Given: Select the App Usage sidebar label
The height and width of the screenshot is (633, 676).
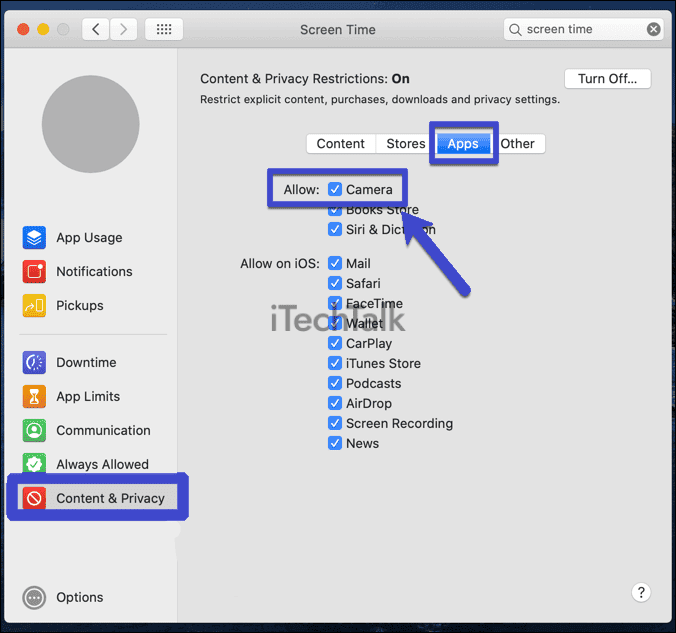Looking at the screenshot, I should click(x=89, y=238).
